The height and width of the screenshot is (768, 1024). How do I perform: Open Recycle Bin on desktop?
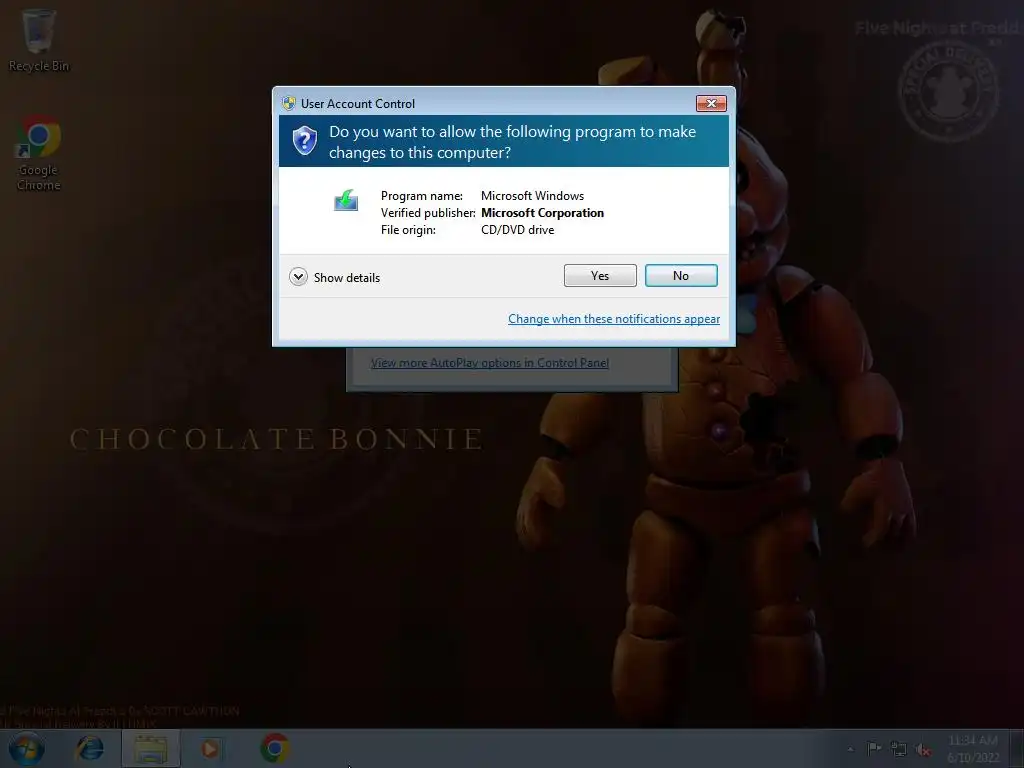(x=38, y=40)
